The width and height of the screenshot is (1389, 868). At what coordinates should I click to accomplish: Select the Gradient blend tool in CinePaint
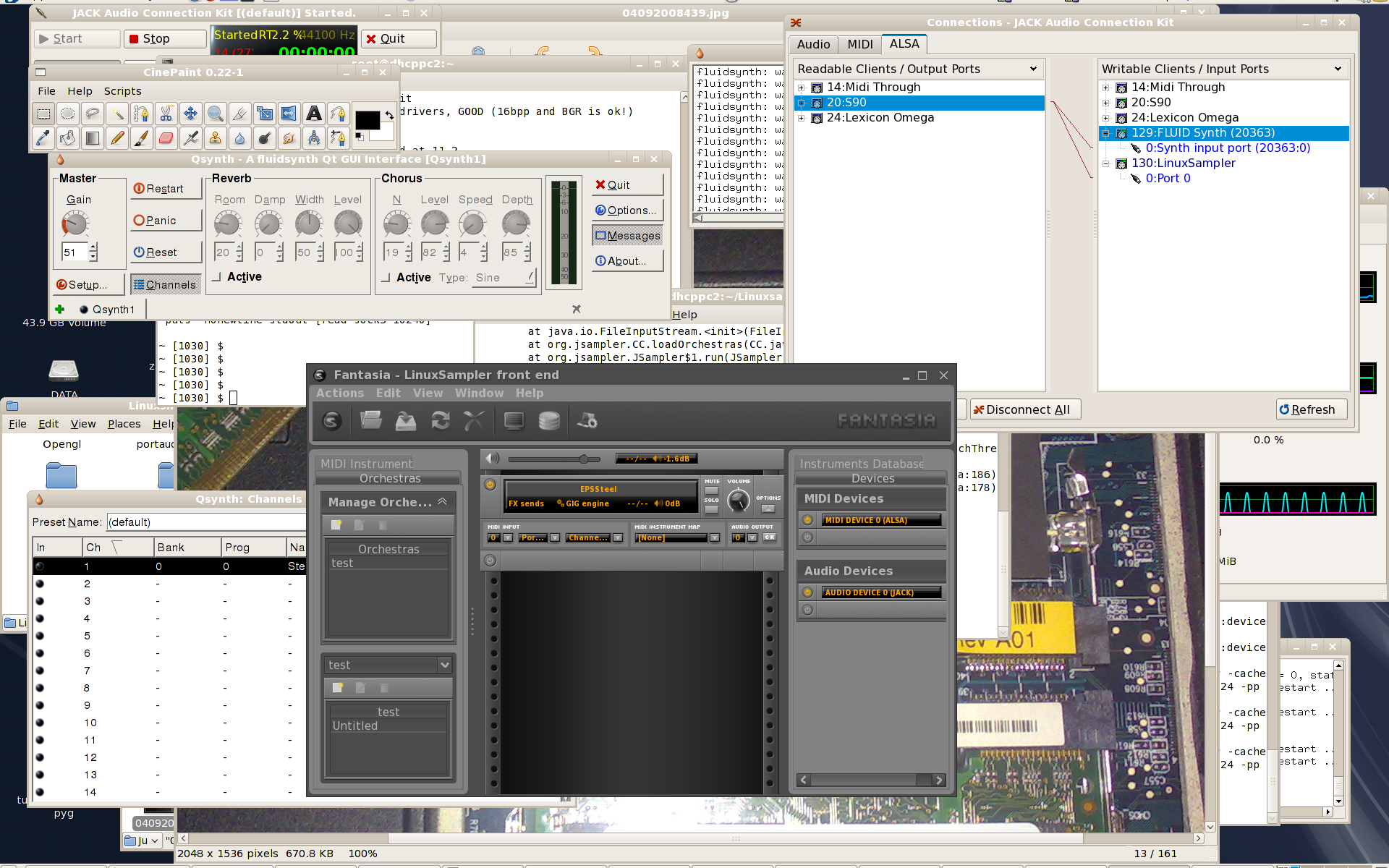point(92,137)
